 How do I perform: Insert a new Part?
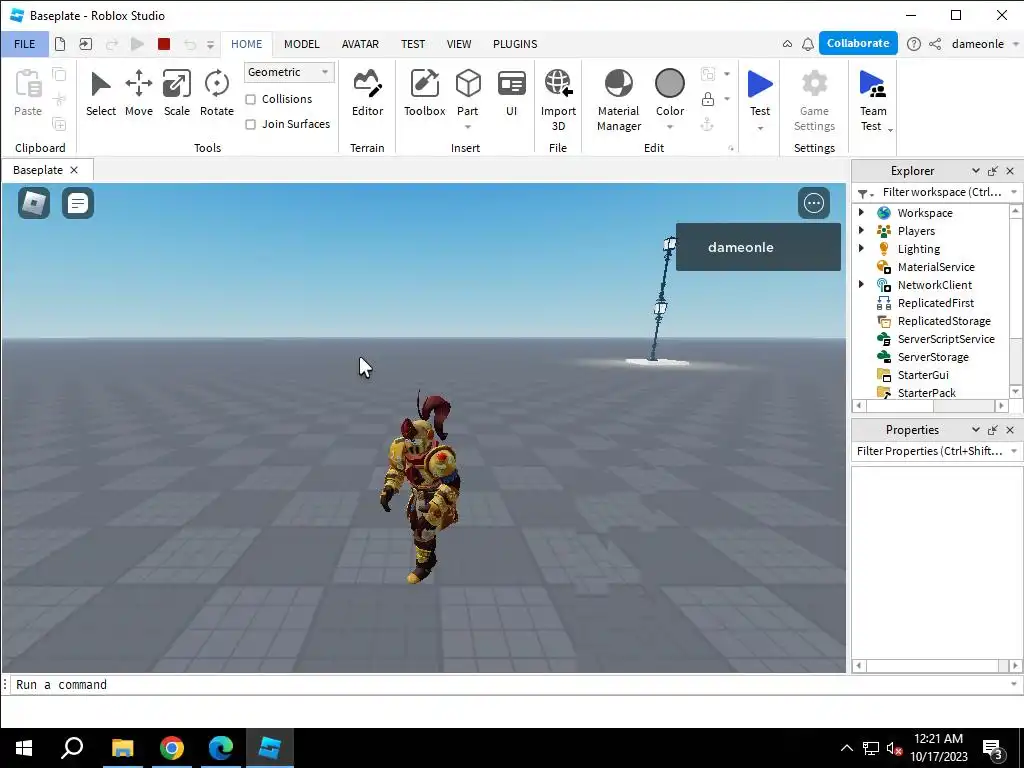pyautogui.click(x=468, y=84)
